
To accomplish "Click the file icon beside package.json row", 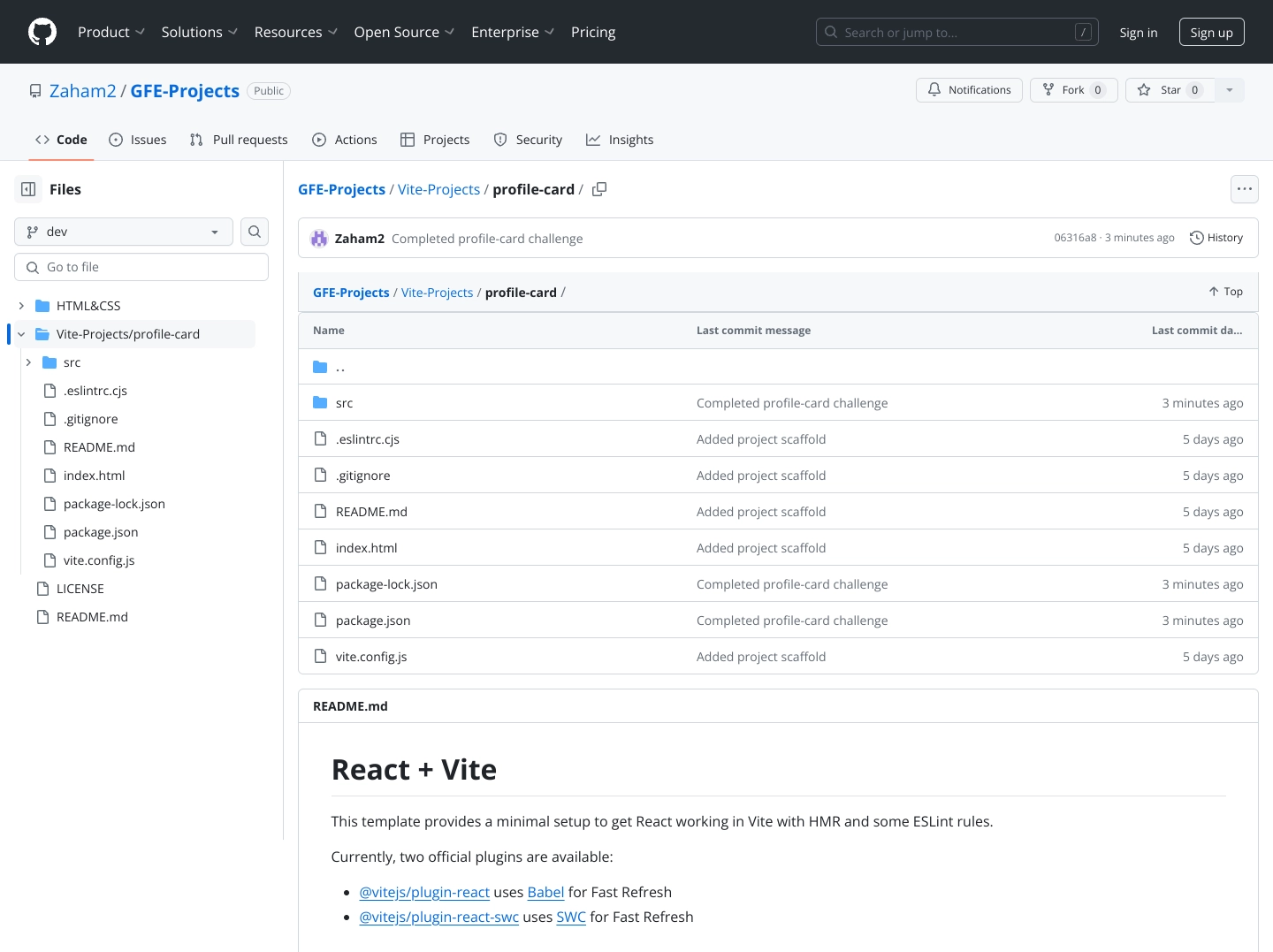I will tap(320, 621).
